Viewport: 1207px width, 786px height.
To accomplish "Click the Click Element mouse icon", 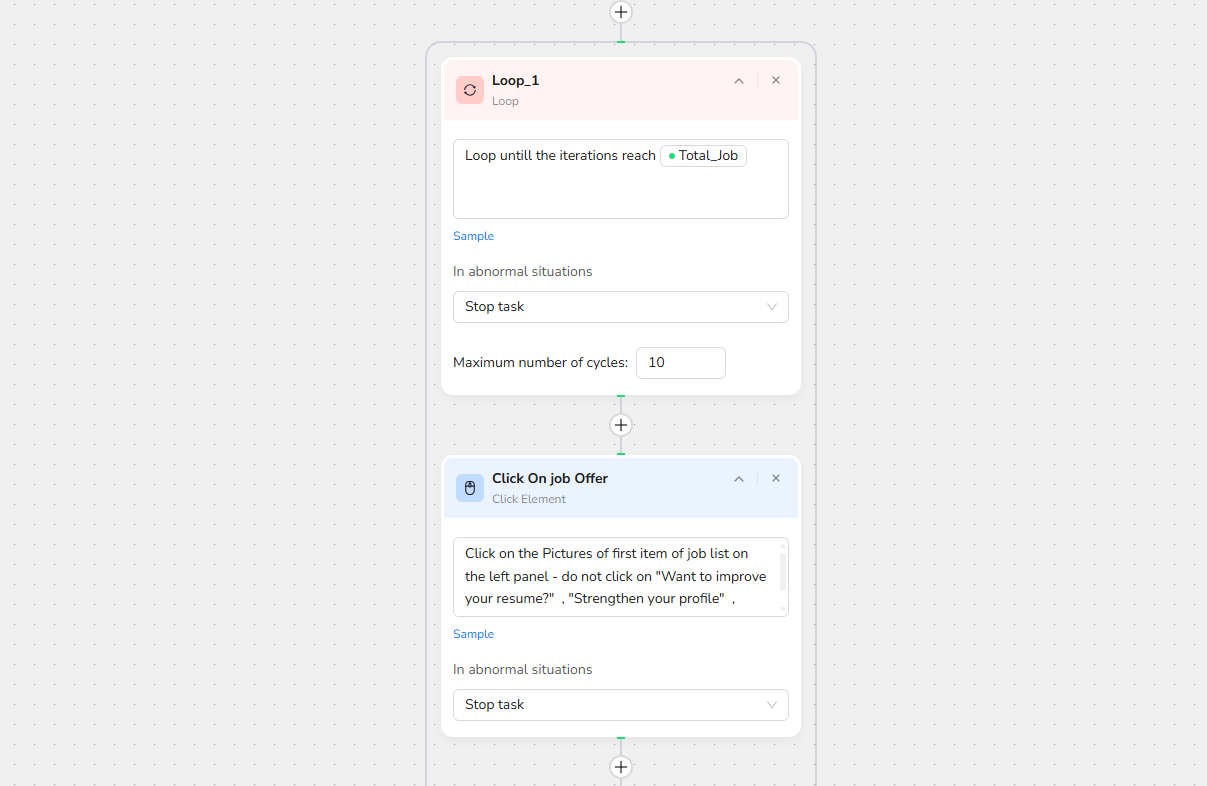I will [x=470, y=488].
